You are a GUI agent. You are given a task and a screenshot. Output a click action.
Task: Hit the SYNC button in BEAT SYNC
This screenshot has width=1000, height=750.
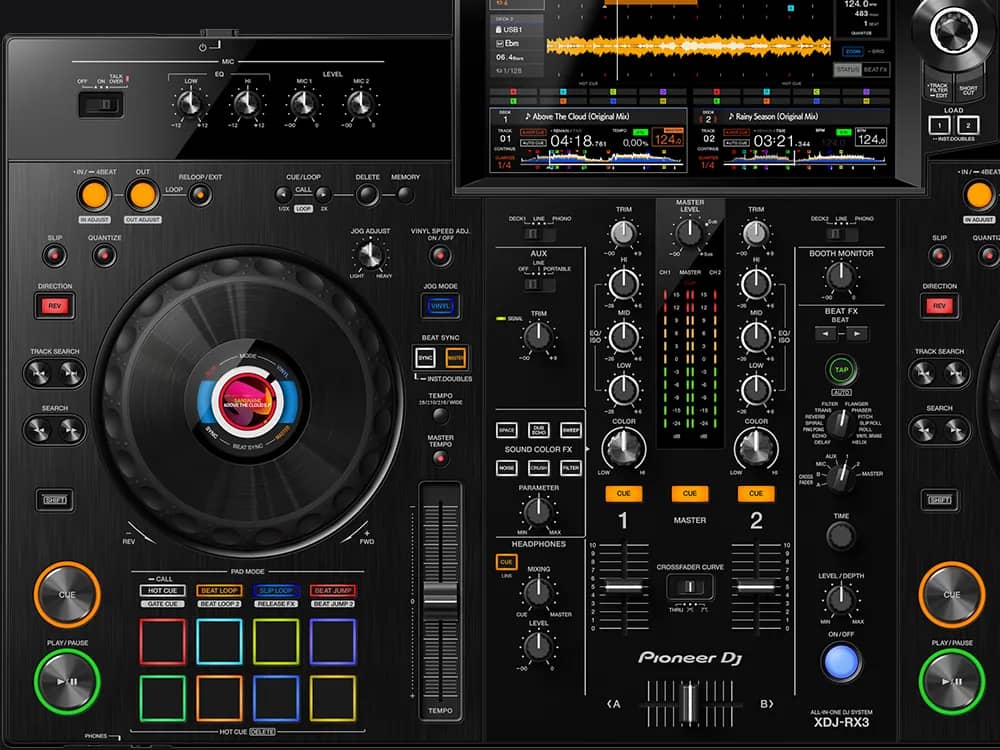pos(425,358)
